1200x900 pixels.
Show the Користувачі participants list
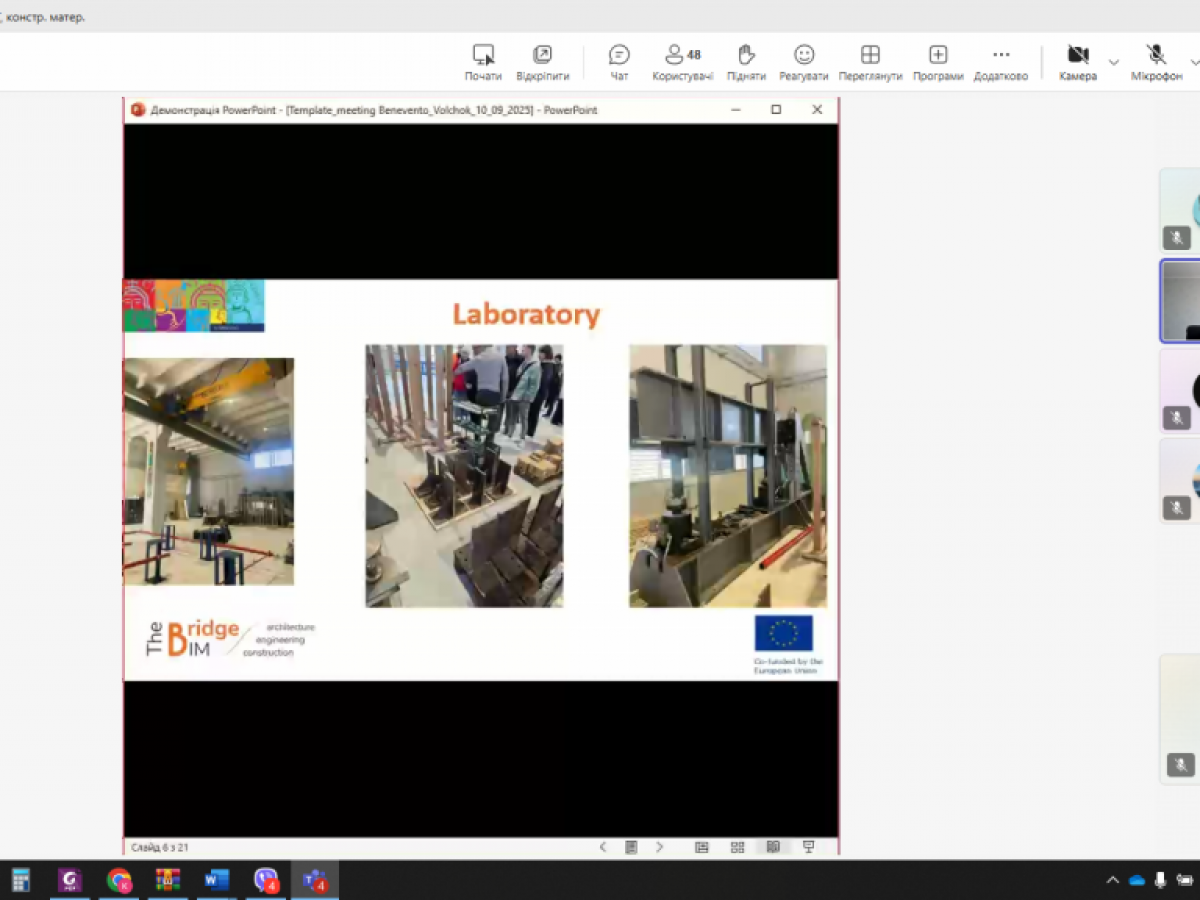pos(682,62)
